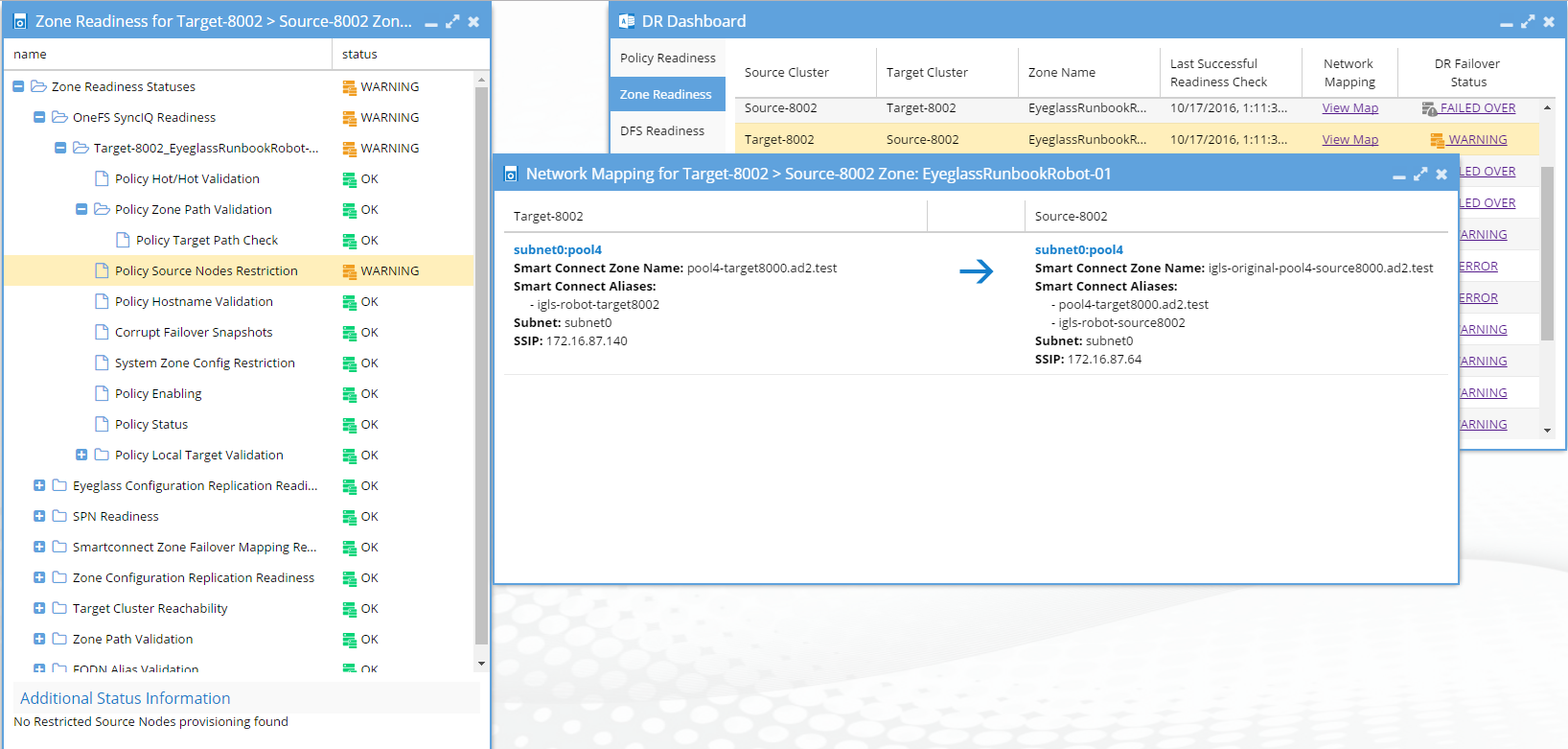Screen dimensions: 1568x749
Task: Click the Policy Enabling document icon
Action: [x=102, y=393]
